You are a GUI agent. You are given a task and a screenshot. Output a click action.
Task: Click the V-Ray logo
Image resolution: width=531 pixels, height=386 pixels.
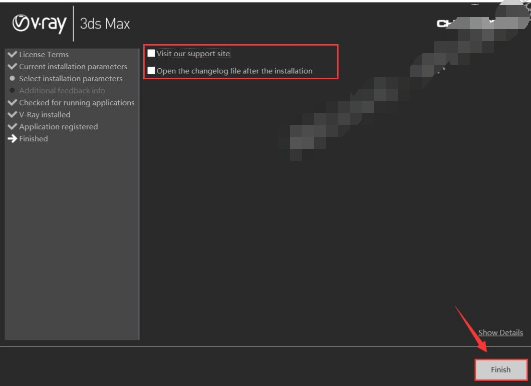point(39,24)
